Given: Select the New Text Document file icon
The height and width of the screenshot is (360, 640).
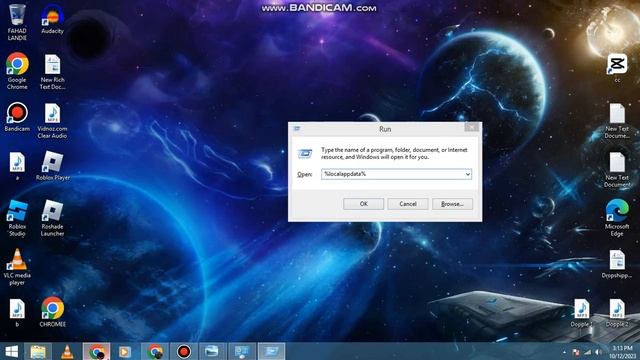Looking at the screenshot, I should click(617, 170).
